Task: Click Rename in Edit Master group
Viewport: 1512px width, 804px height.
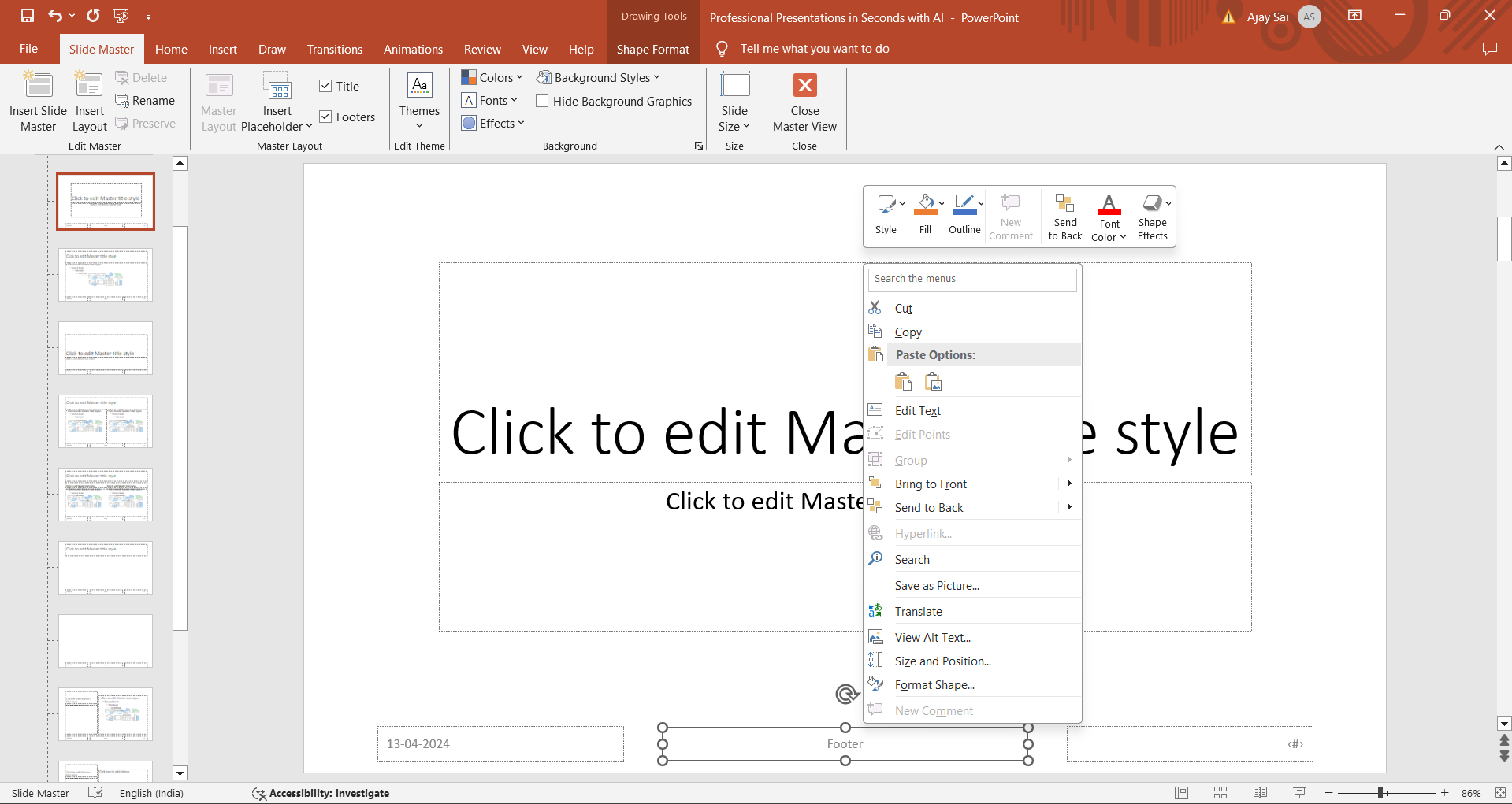Action: (x=146, y=101)
